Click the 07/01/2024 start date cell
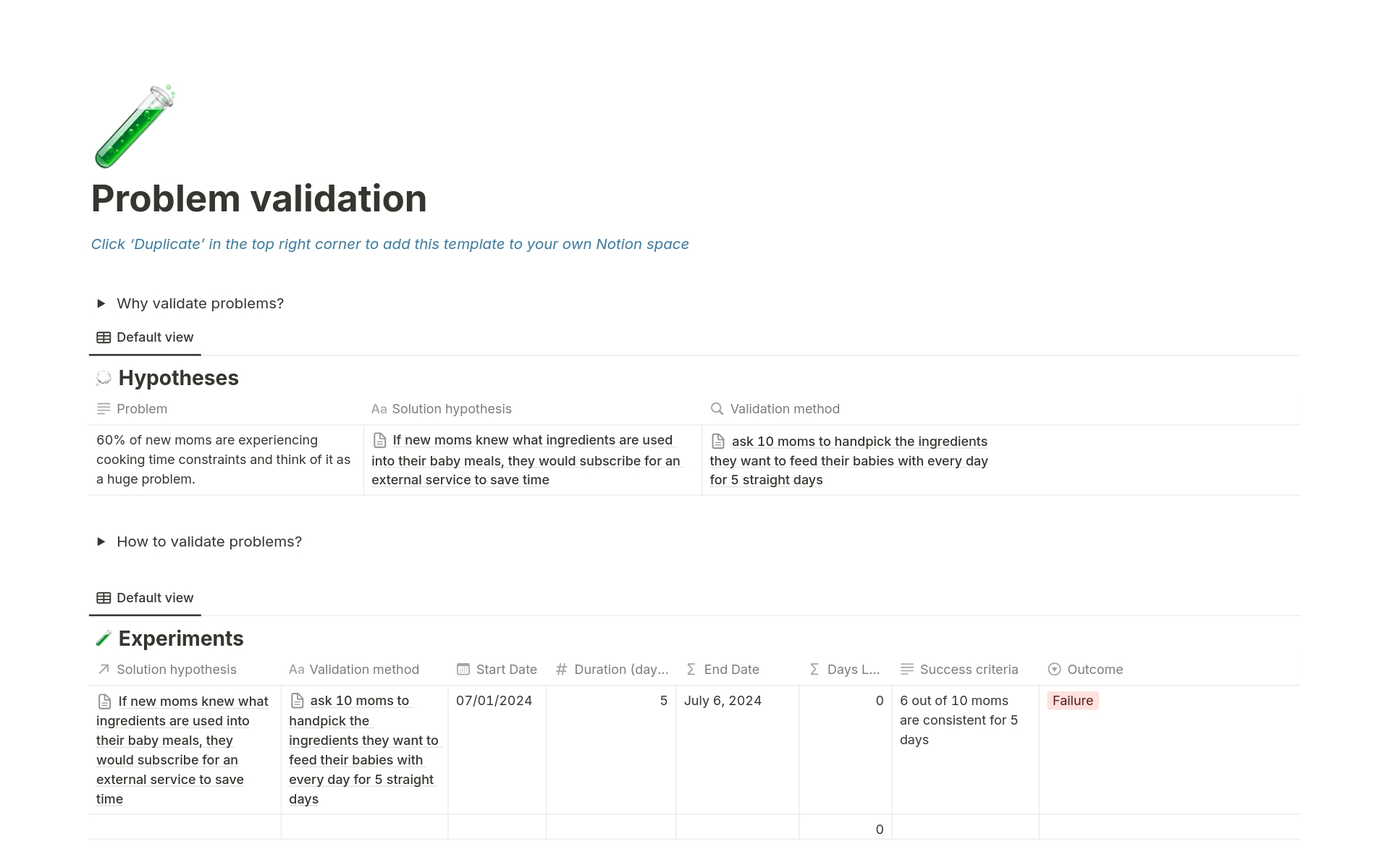The image size is (1390, 868). [494, 701]
